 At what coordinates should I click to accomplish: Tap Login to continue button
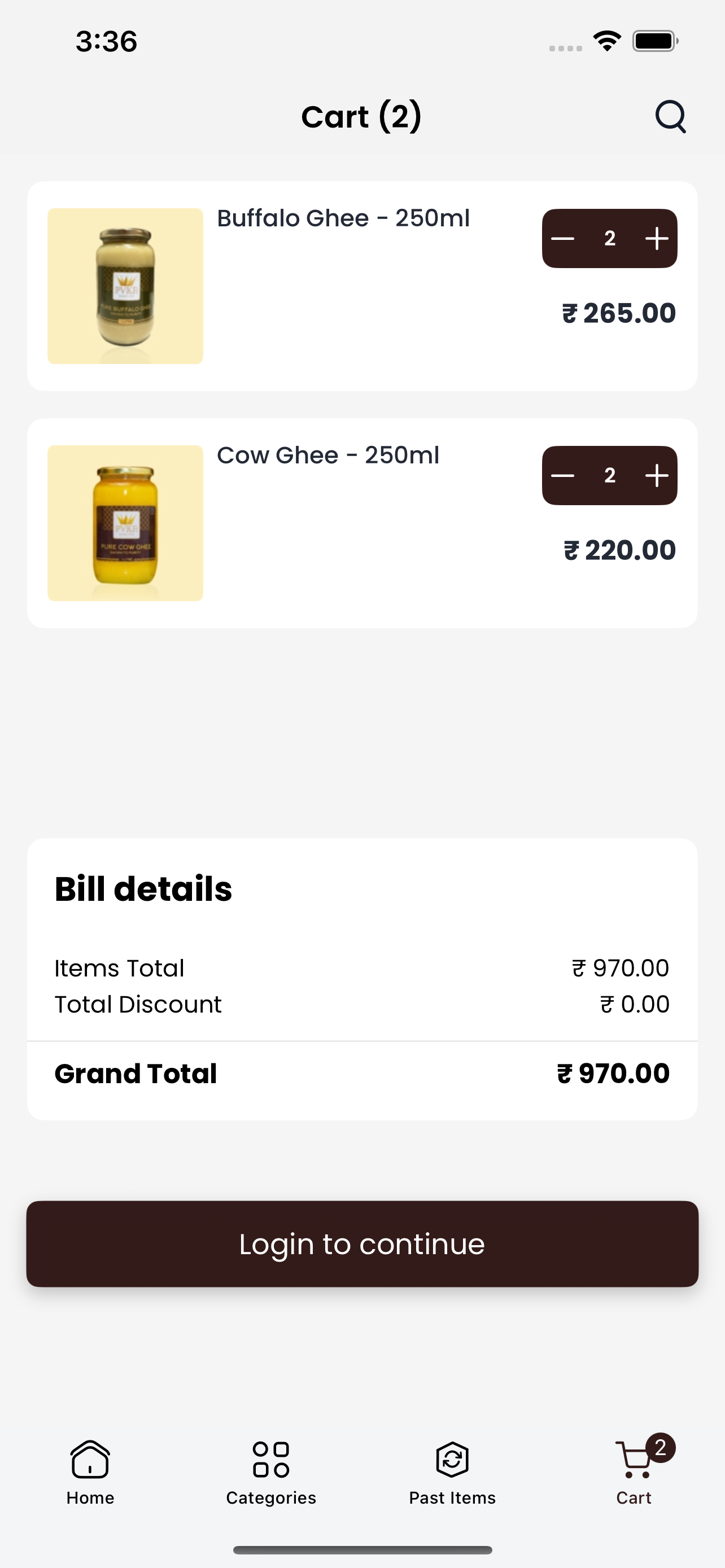pyautogui.click(x=362, y=1243)
